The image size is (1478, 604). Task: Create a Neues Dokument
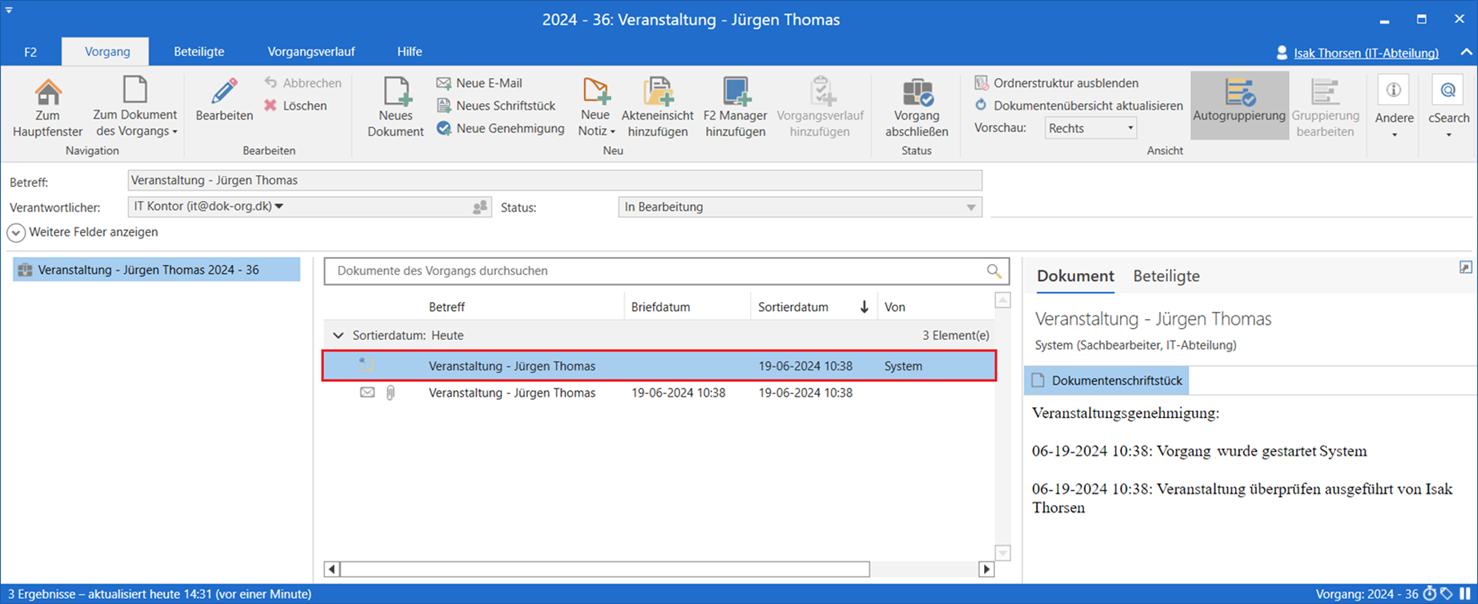[396, 94]
